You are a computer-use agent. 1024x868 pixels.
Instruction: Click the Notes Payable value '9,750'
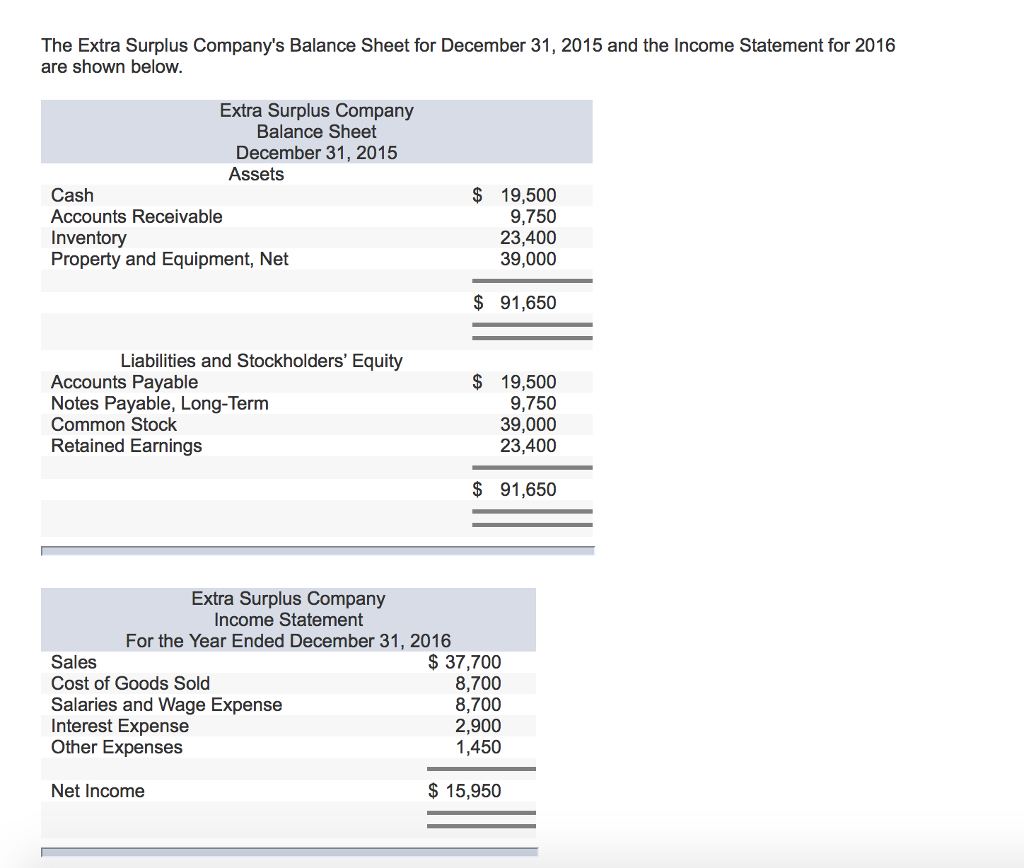pyautogui.click(x=534, y=403)
